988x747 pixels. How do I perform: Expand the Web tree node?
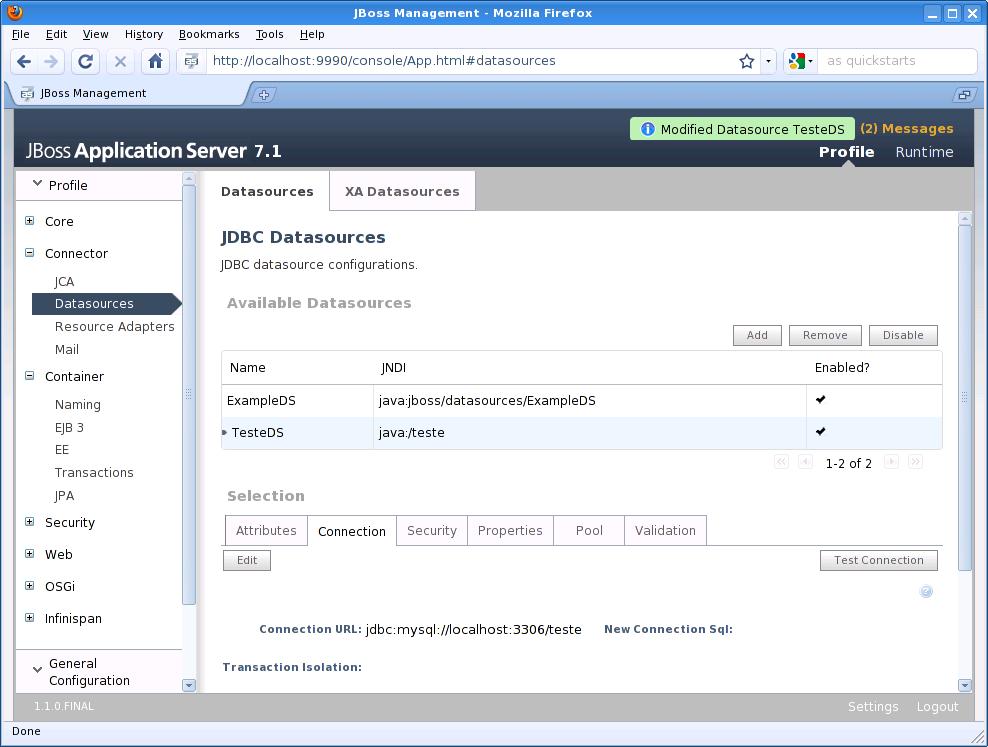coord(30,554)
